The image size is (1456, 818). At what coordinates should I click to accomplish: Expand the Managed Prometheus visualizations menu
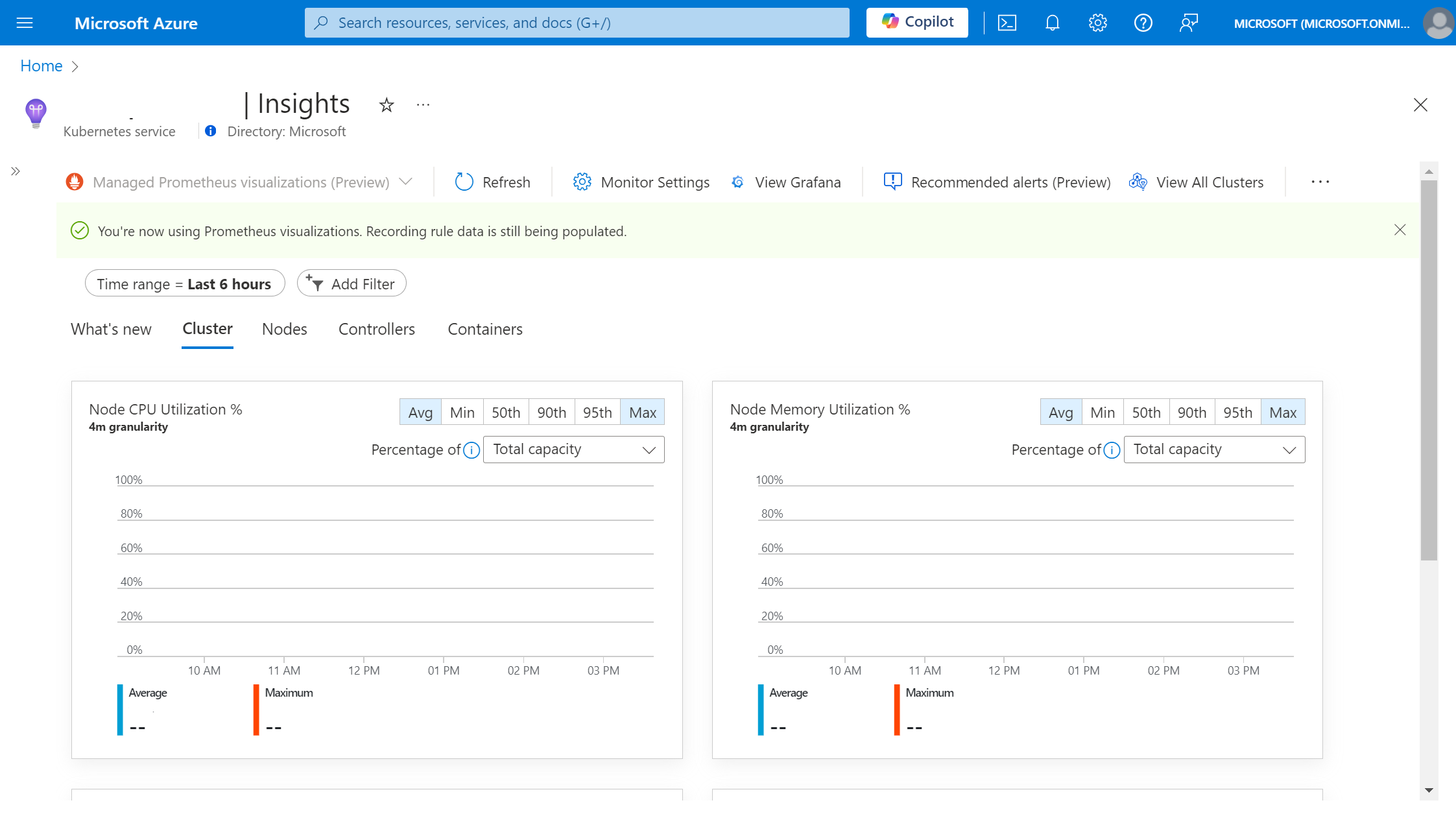(x=407, y=182)
